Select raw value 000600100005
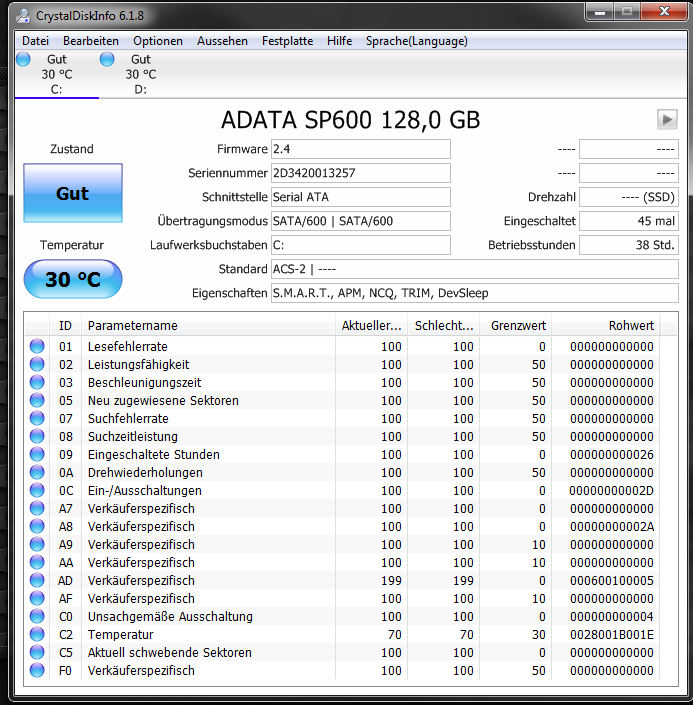693x705 pixels. click(x=612, y=580)
